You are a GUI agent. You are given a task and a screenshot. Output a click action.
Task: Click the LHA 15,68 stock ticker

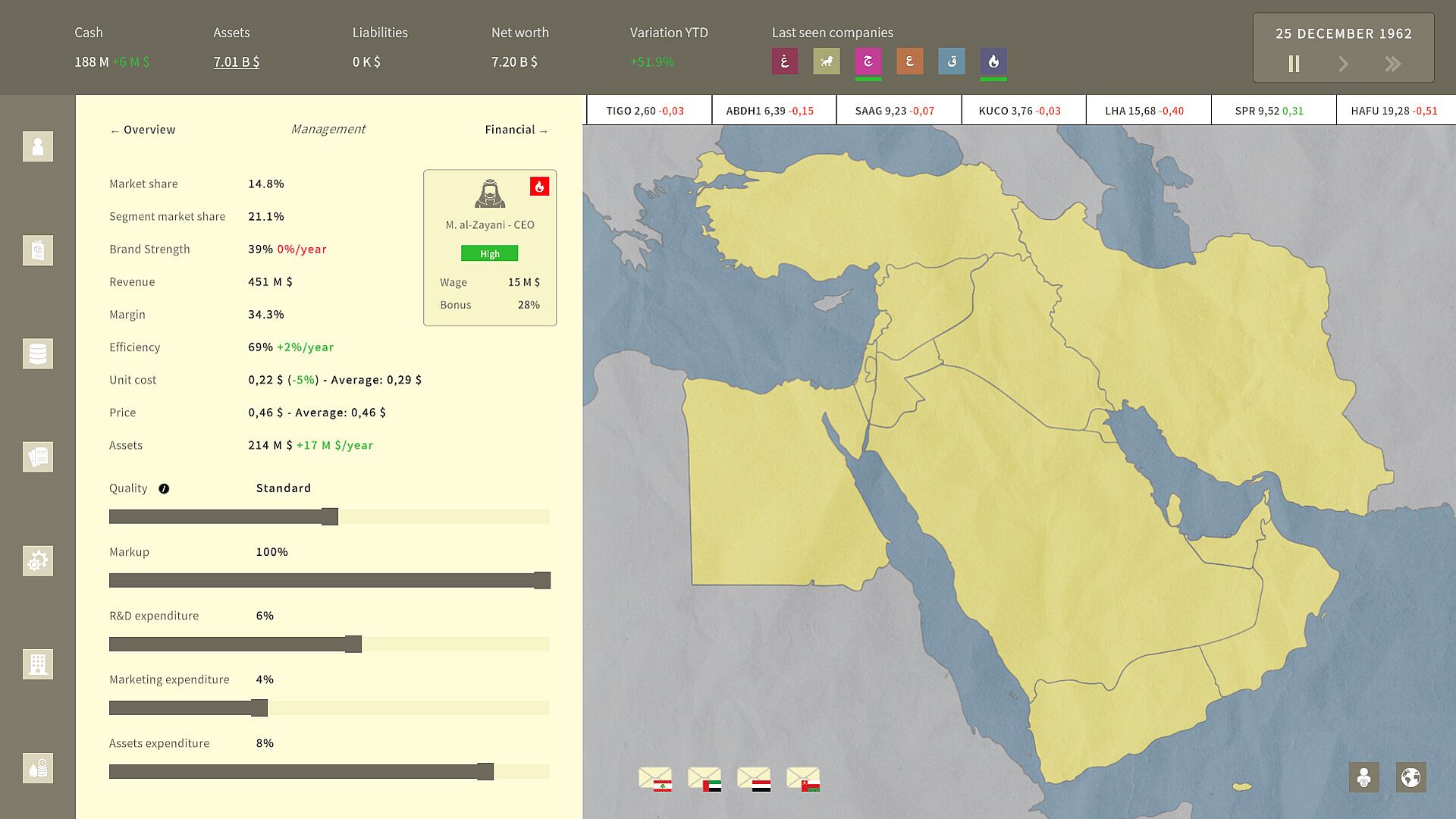(1144, 111)
